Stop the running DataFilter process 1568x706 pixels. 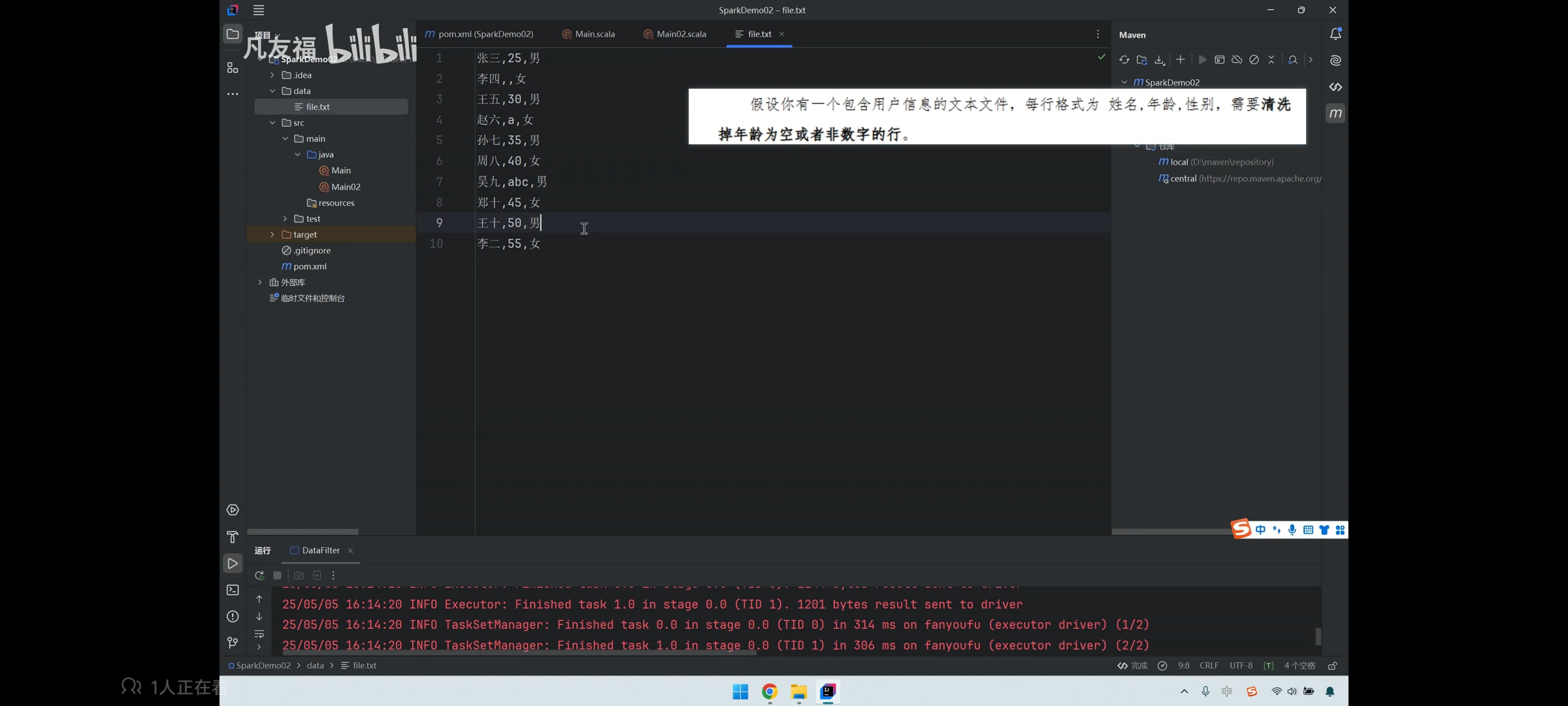pos(277,575)
